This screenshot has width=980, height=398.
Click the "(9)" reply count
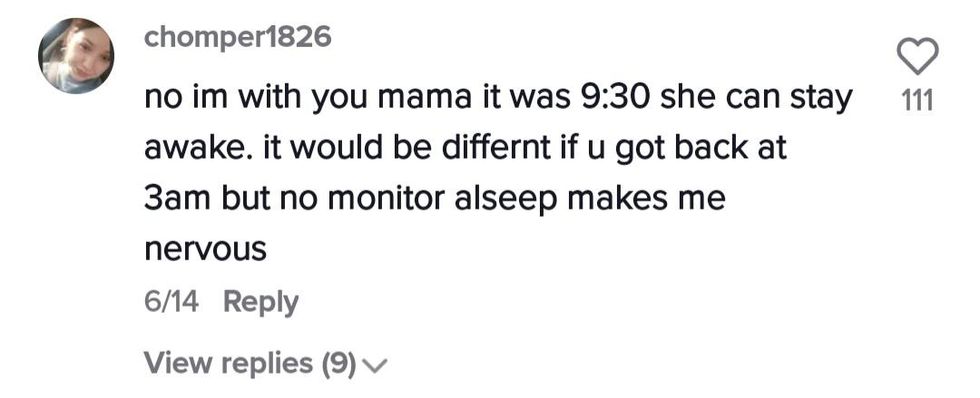pos(339,363)
